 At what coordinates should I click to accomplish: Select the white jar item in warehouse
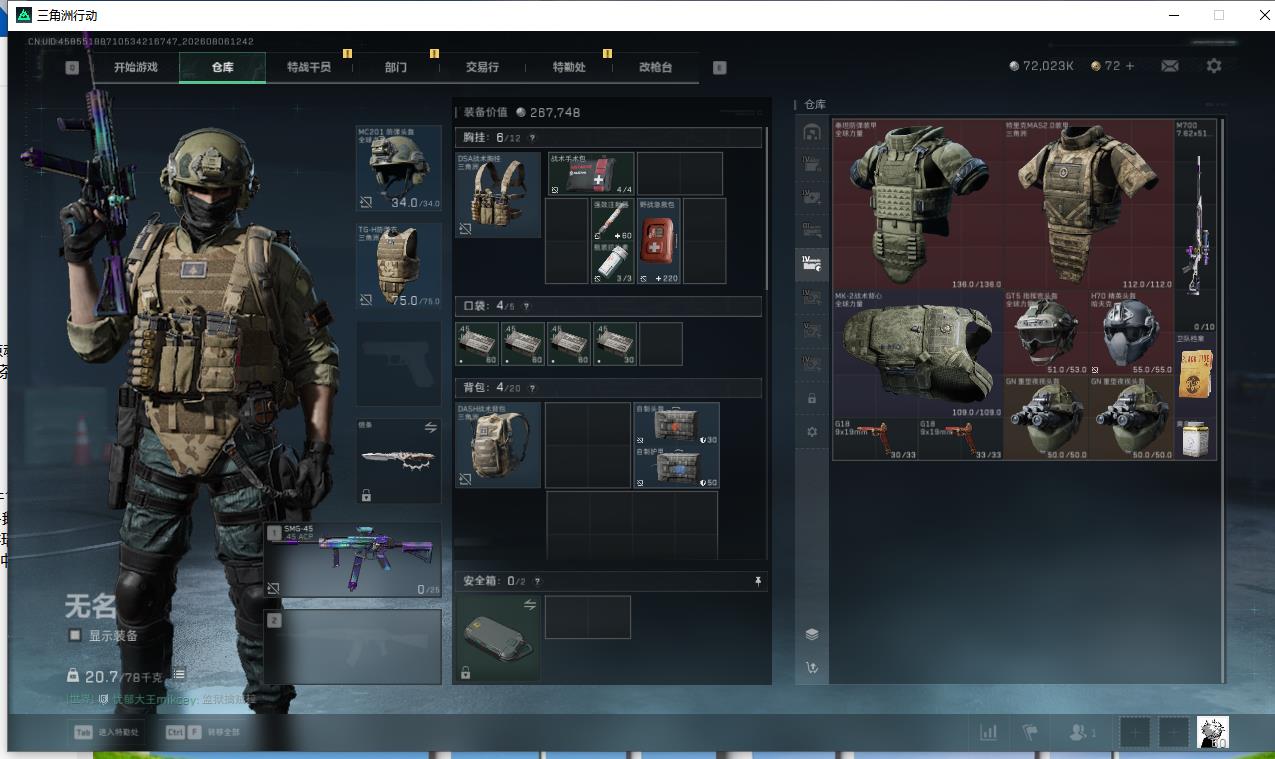click(1196, 440)
